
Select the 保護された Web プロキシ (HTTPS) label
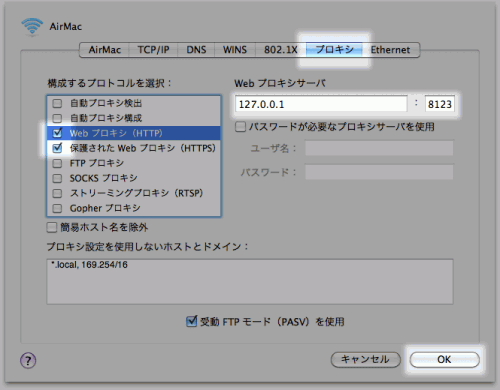pyautogui.click(x=143, y=148)
